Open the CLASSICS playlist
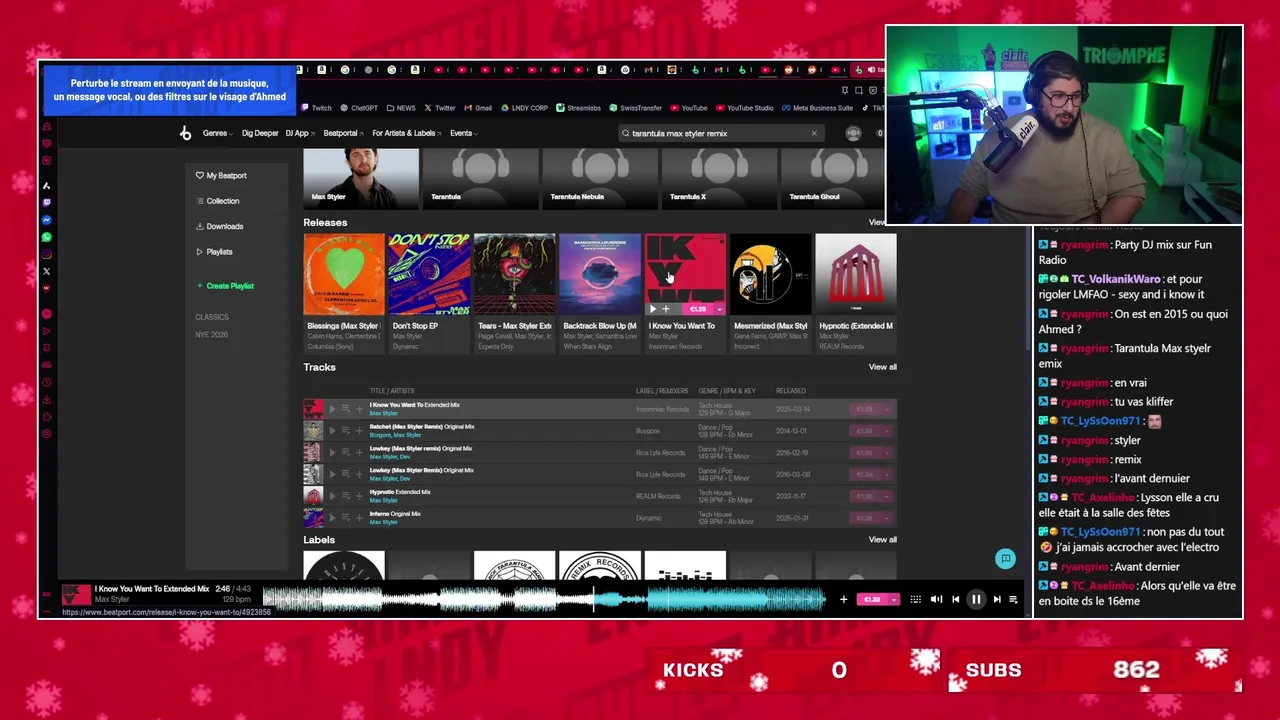The image size is (1280, 720). coord(212,317)
